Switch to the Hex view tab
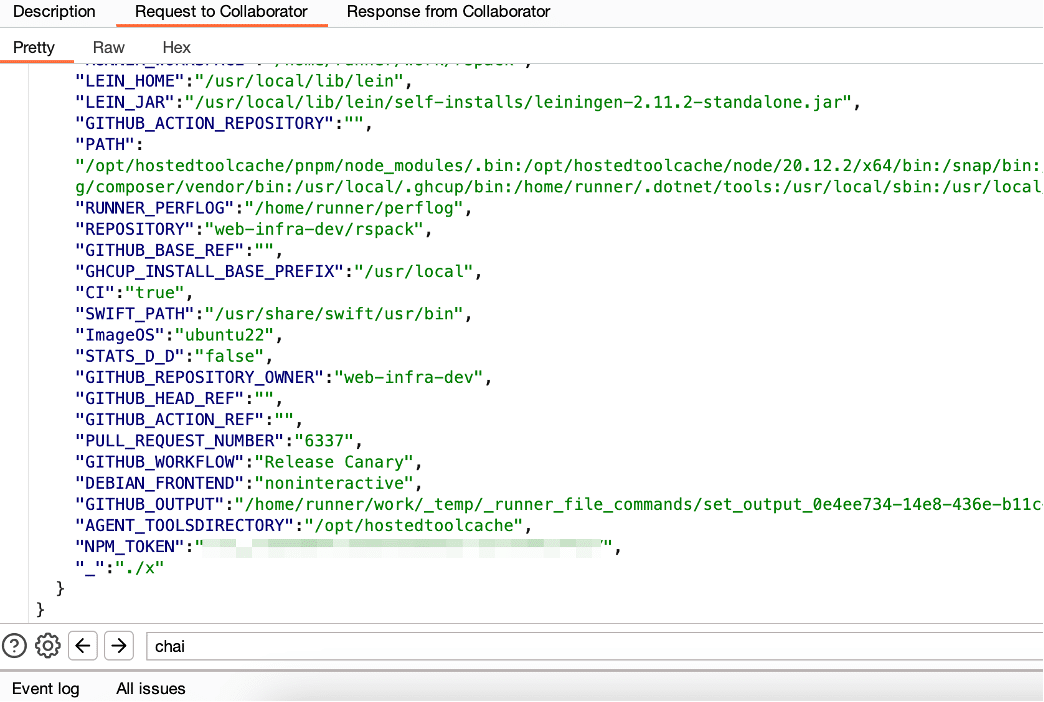This screenshot has width=1044, height=702. click(176, 47)
